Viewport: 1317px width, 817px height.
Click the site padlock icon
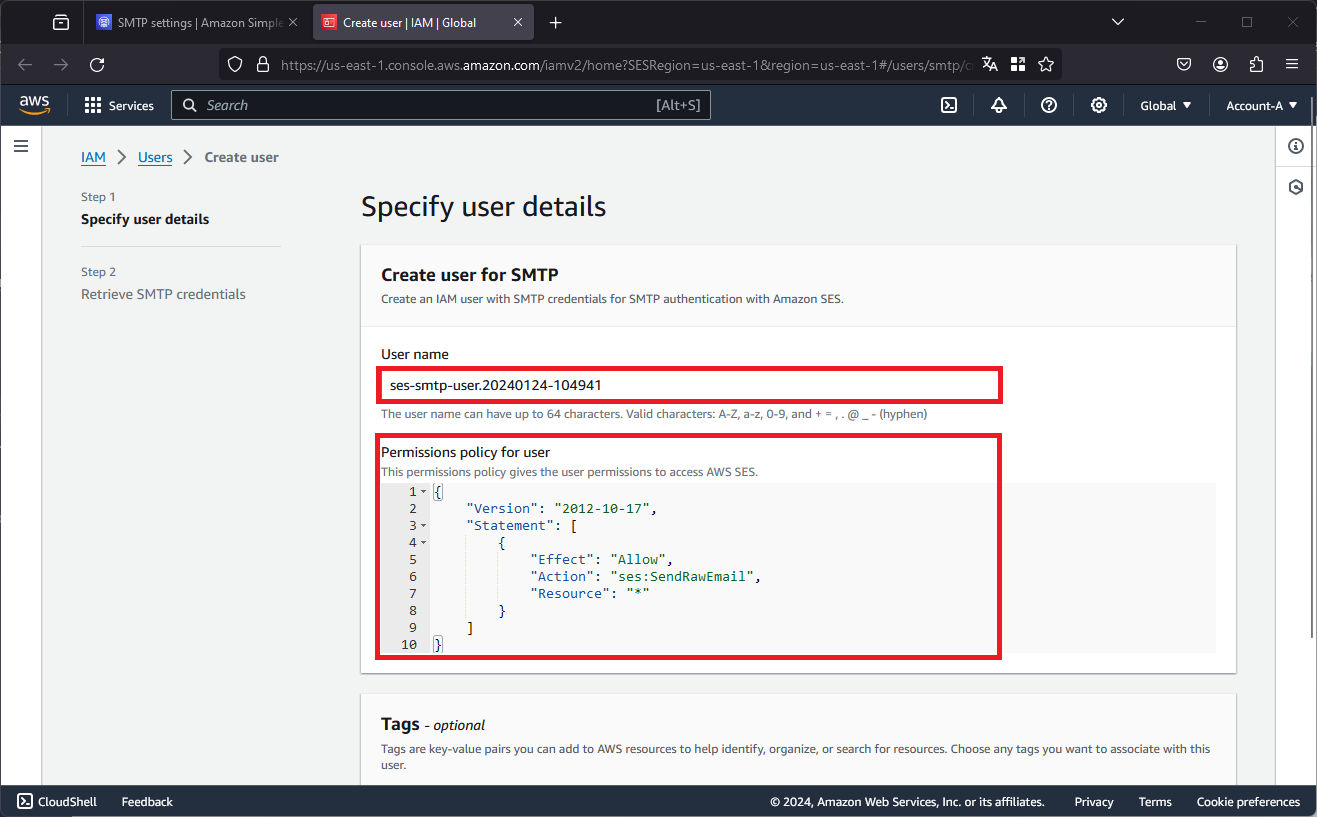pos(263,64)
